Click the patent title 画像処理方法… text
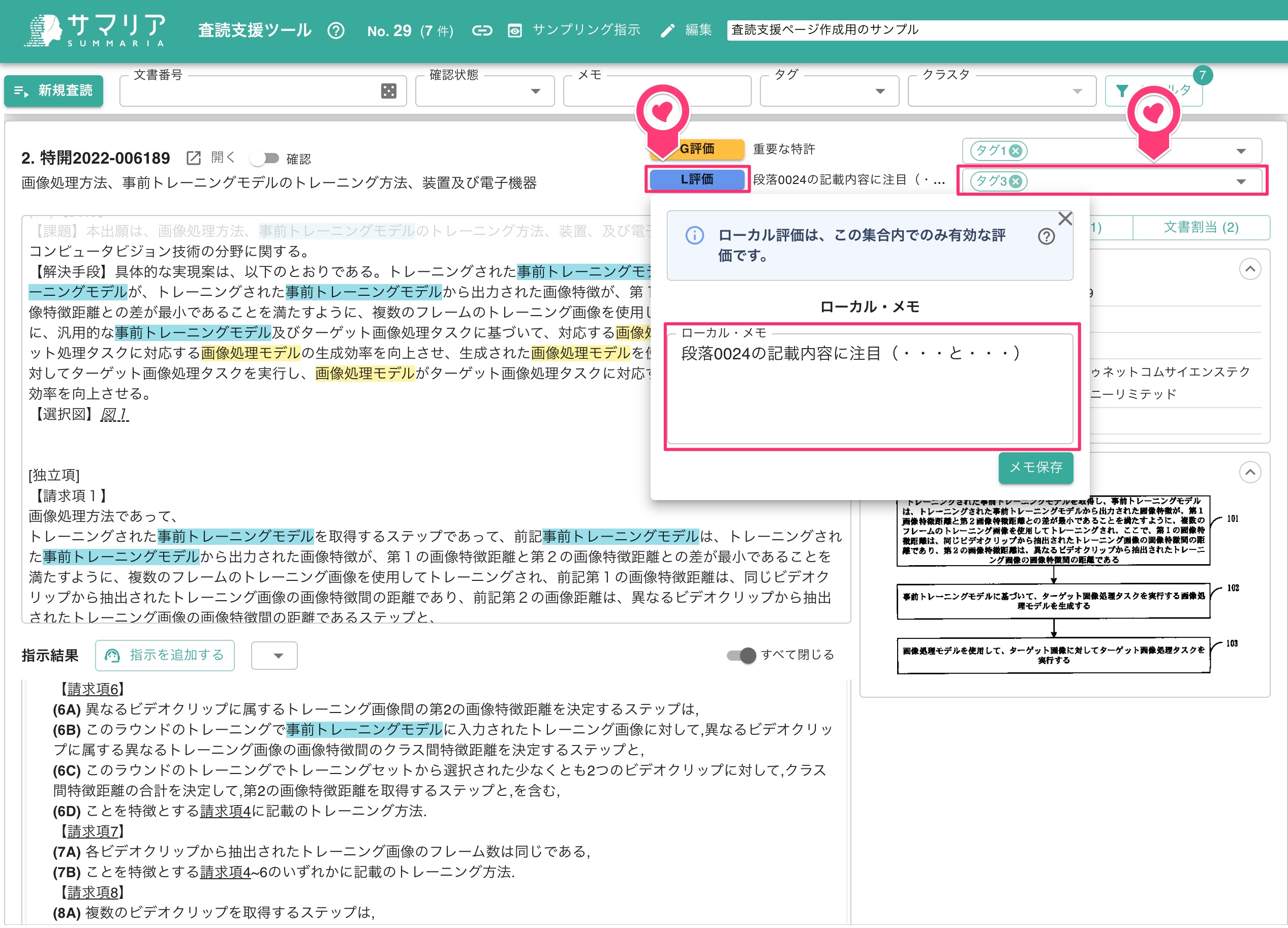This screenshot has height=928, width=1288. 279,183
